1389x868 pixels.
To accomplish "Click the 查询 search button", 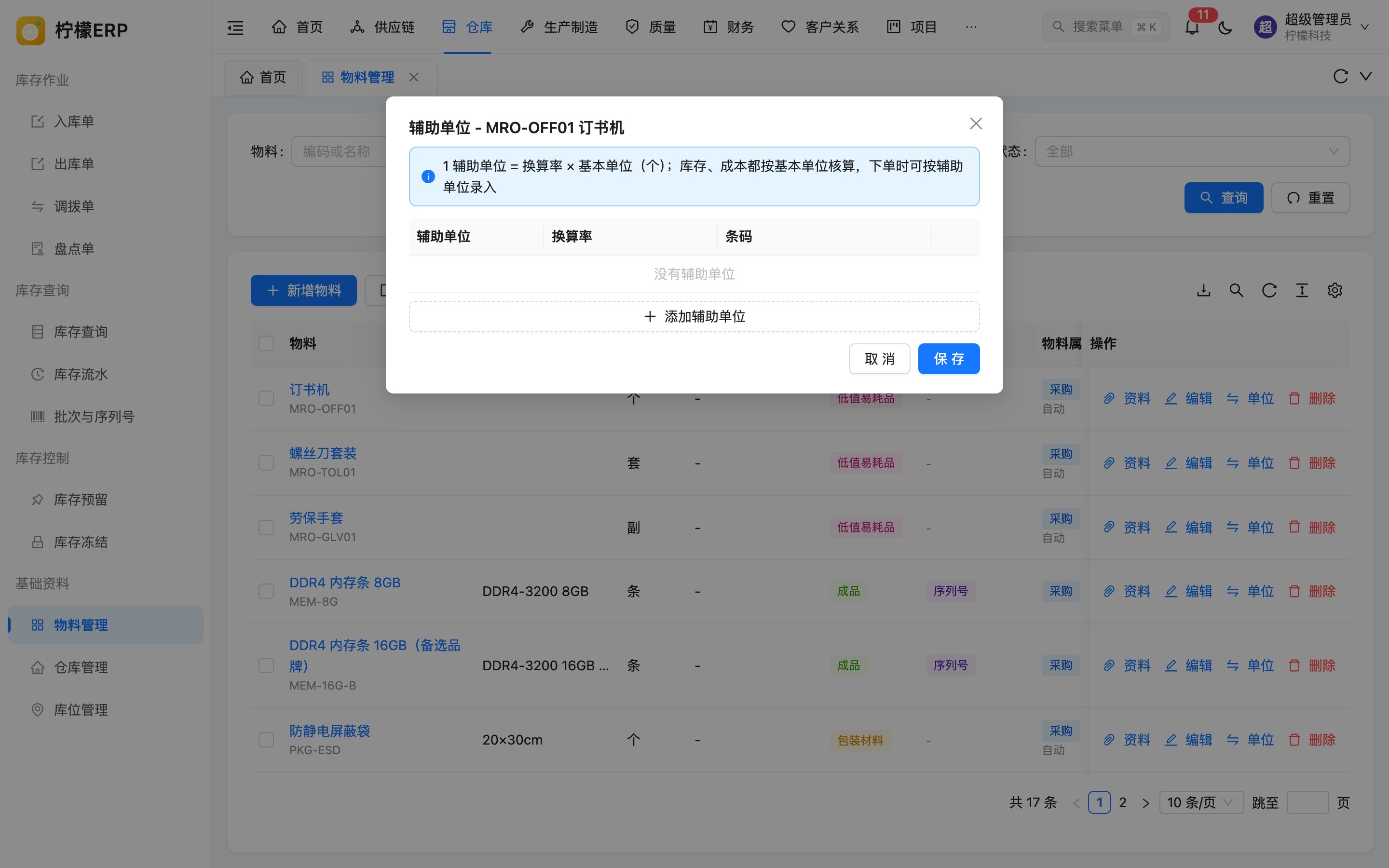I will [1224, 198].
